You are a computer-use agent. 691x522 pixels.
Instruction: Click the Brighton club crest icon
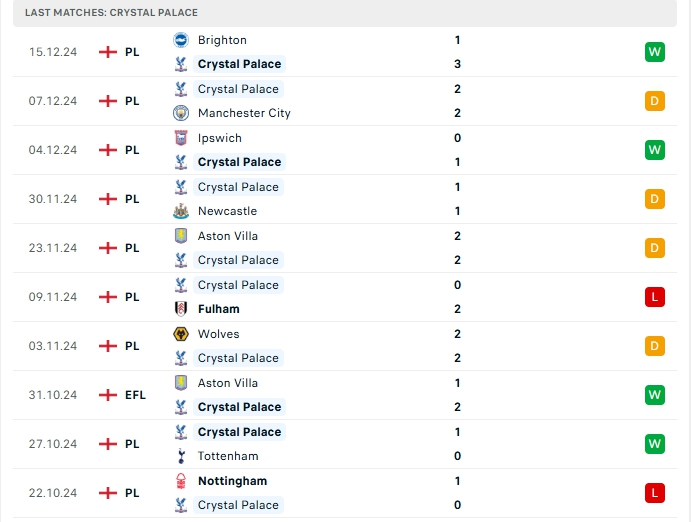coord(181,40)
